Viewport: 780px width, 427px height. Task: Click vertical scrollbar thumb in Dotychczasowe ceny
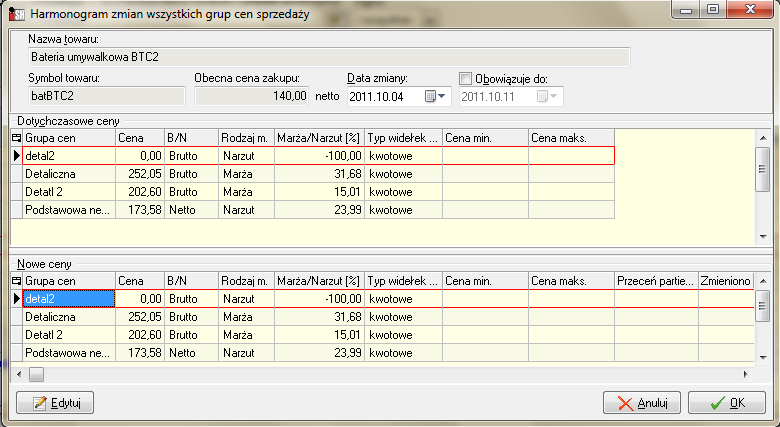[763, 169]
